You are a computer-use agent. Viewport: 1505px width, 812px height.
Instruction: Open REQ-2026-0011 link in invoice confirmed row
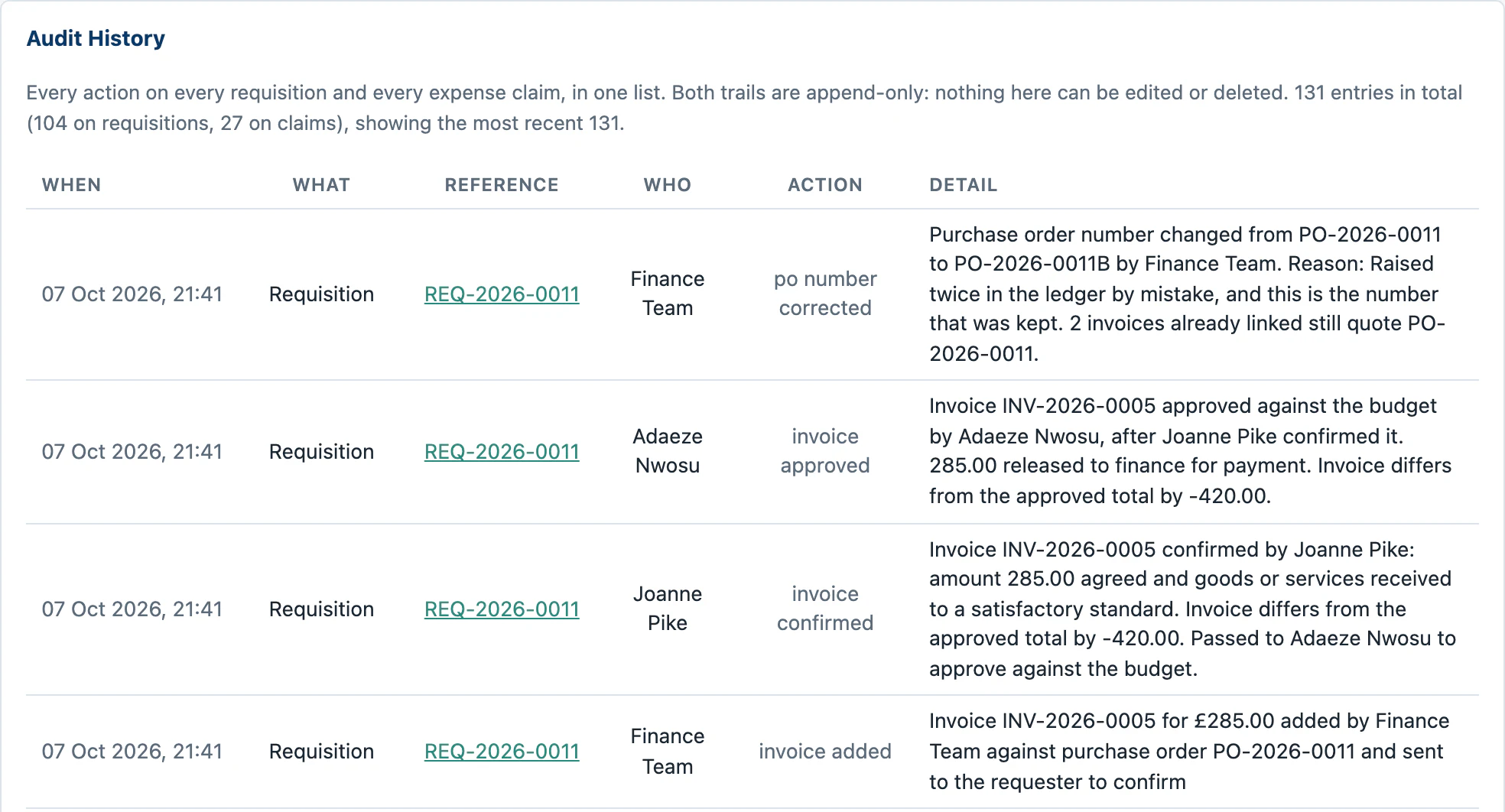tap(502, 609)
